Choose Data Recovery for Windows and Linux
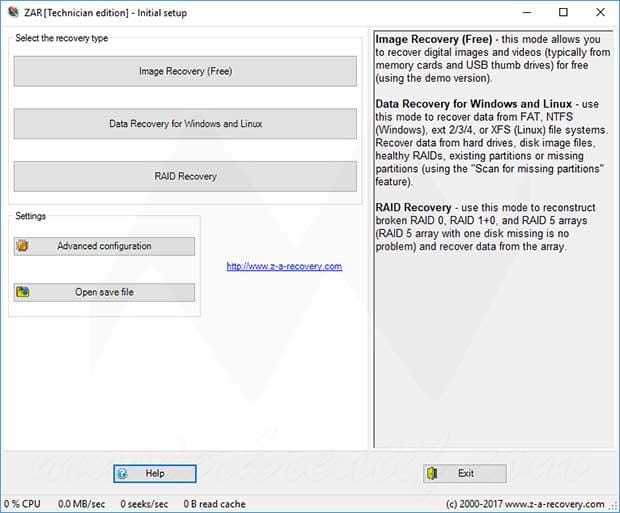 point(185,124)
